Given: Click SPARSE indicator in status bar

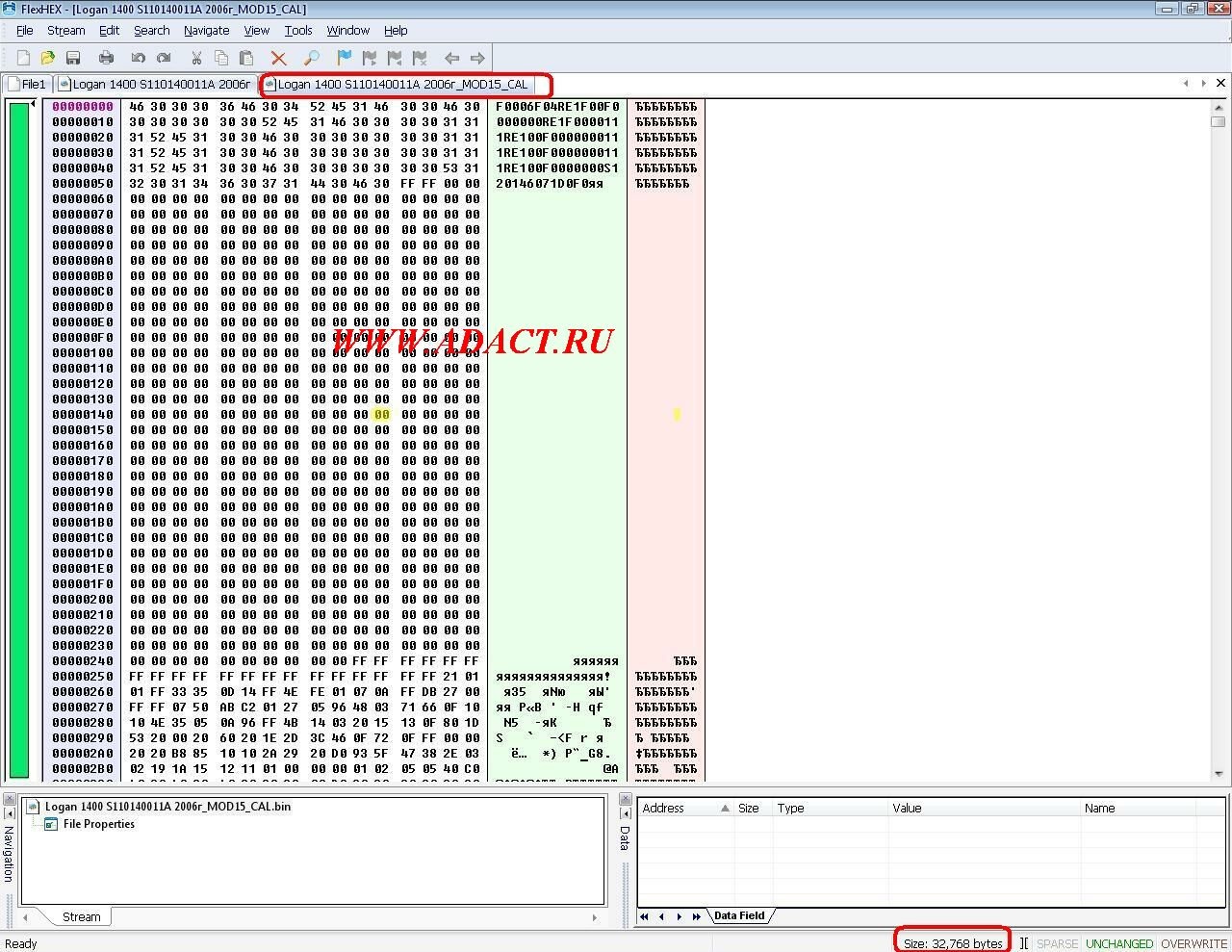Looking at the screenshot, I should 1057,943.
